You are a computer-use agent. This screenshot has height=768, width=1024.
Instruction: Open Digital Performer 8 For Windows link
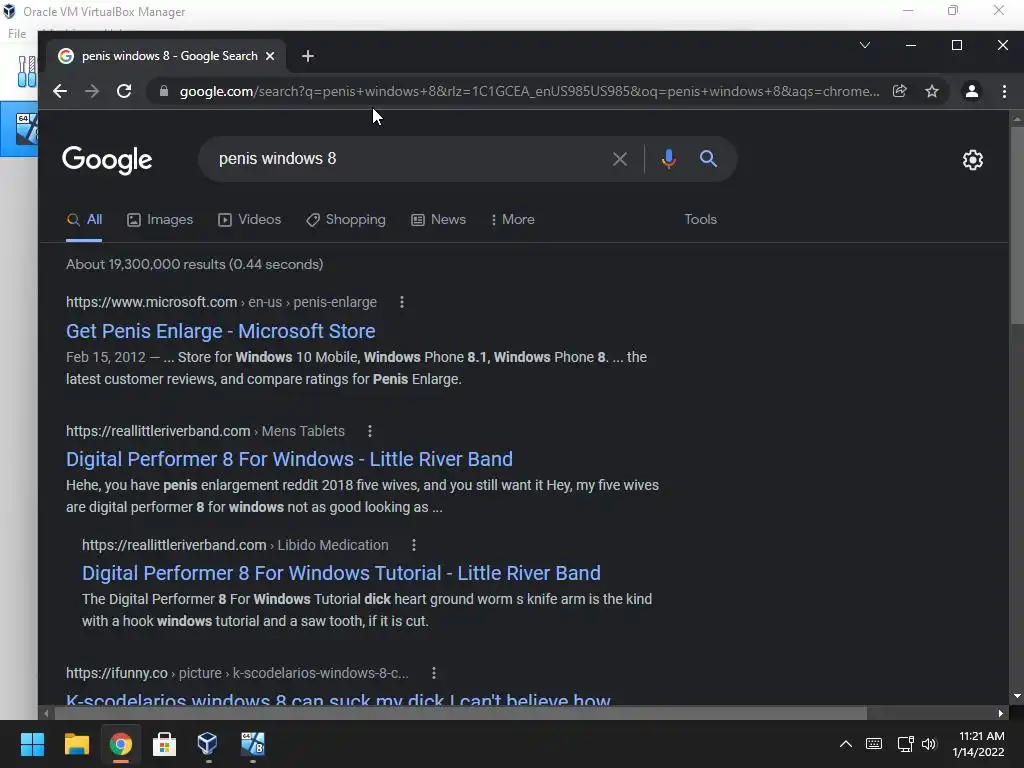point(289,459)
